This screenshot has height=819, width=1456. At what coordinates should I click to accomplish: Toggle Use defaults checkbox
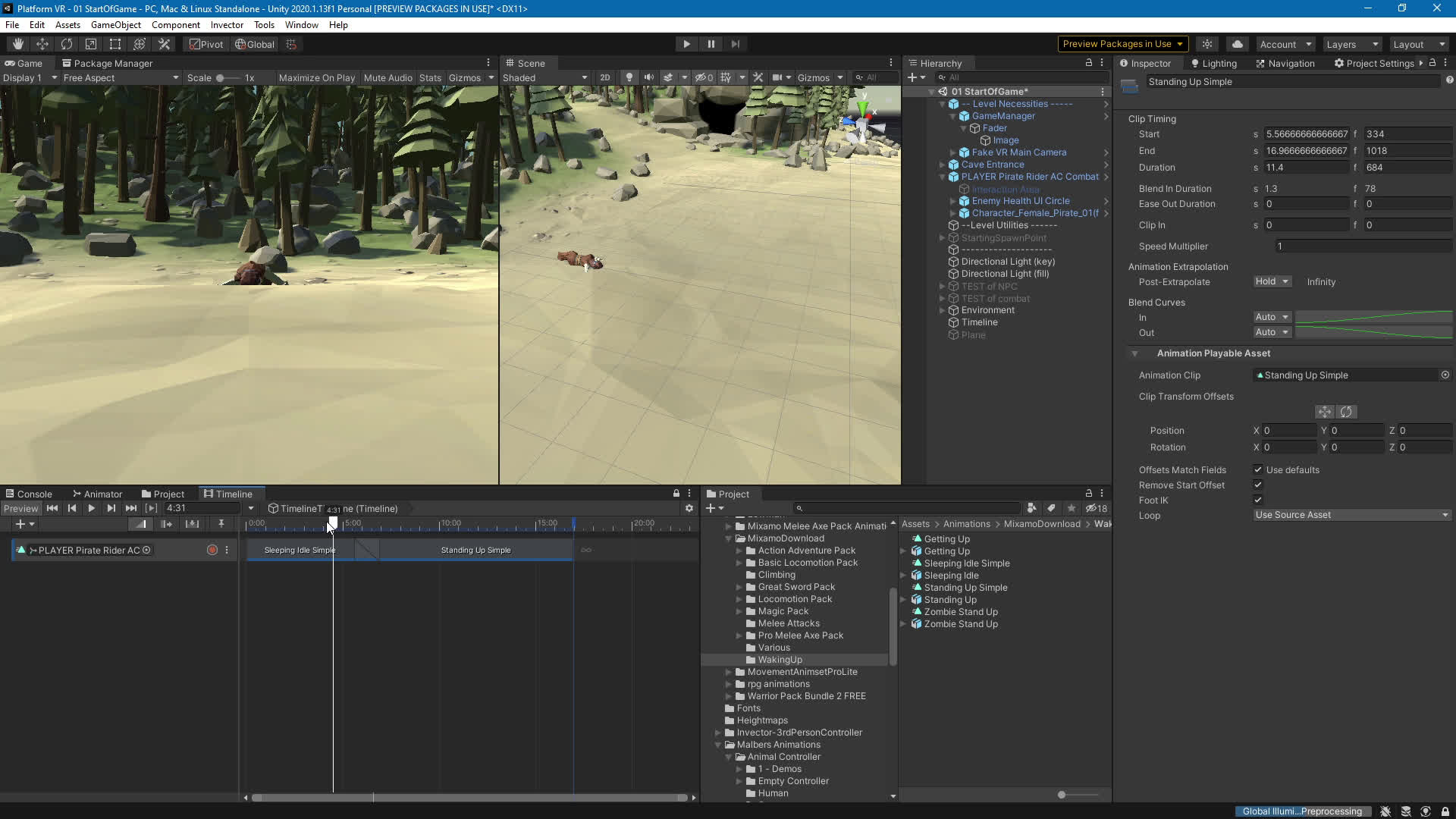pyautogui.click(x=1258, y=469)
